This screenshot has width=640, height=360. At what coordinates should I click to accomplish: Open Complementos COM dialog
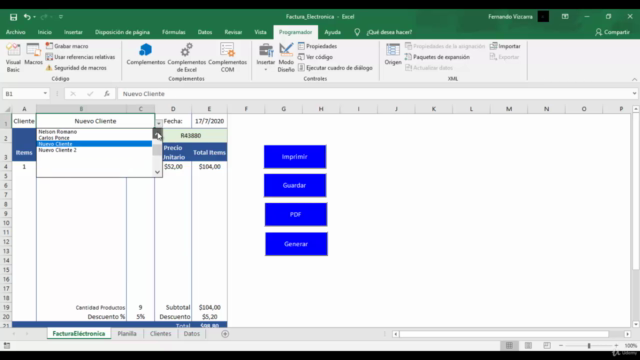(227, 58)
